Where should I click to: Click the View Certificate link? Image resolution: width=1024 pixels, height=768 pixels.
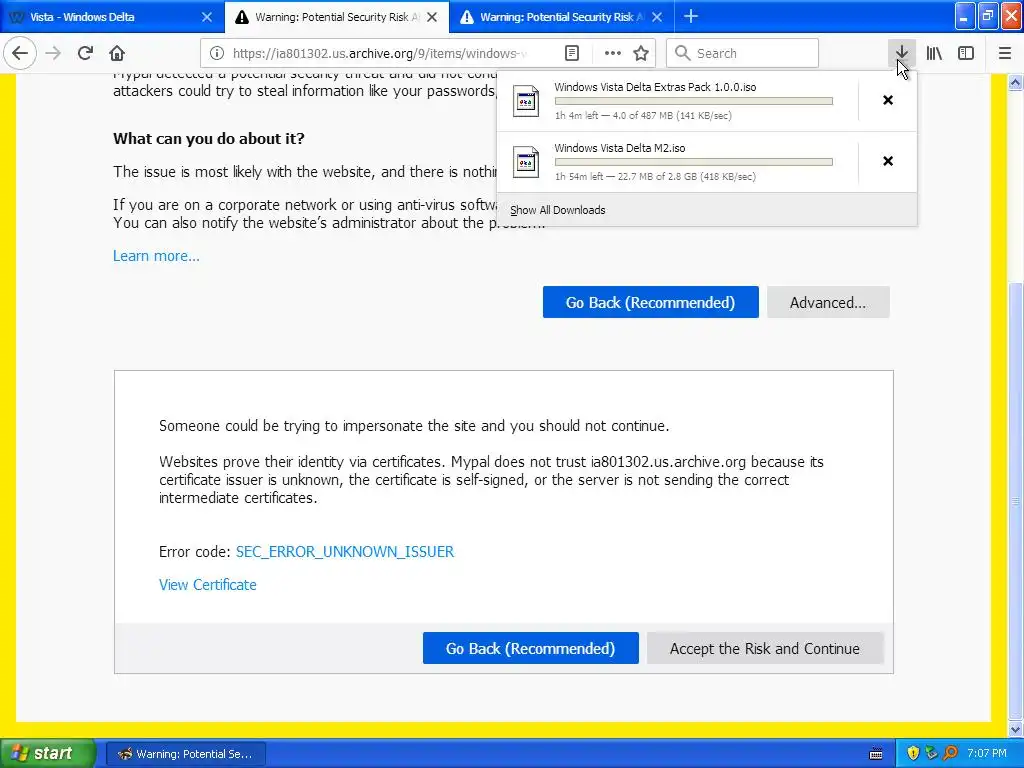point(208,585)
